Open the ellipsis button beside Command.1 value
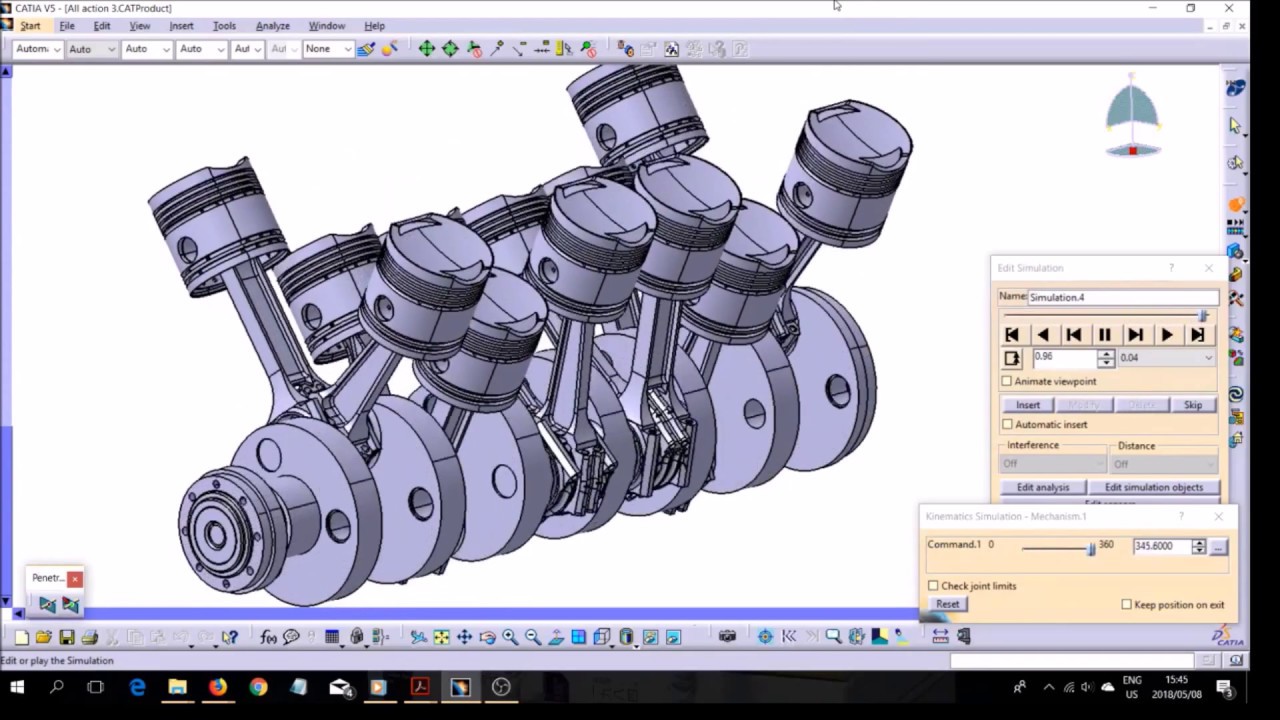 tap(1218, 547)
